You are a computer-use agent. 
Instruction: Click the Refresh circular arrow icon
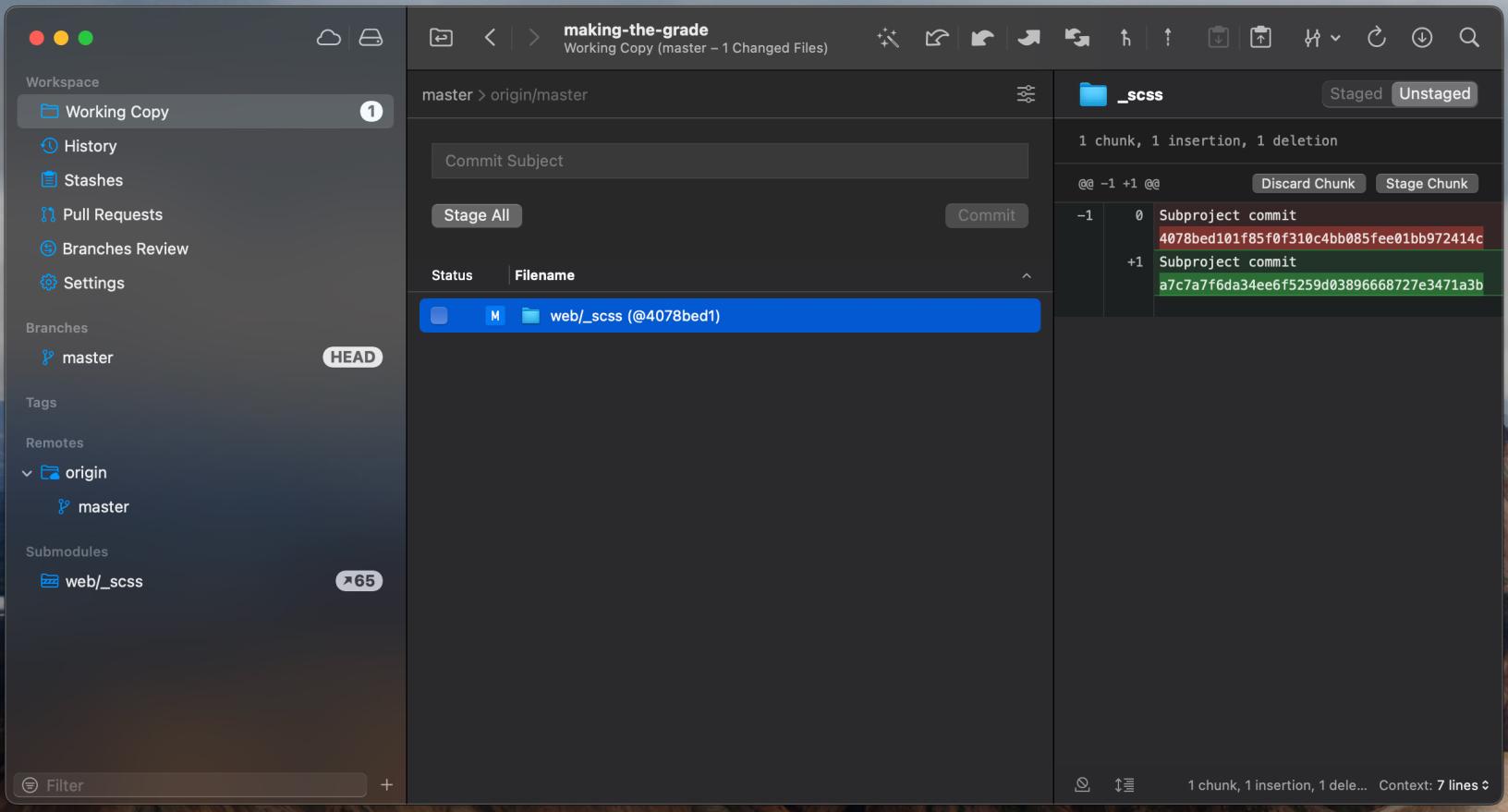[x=1376, y=38]
